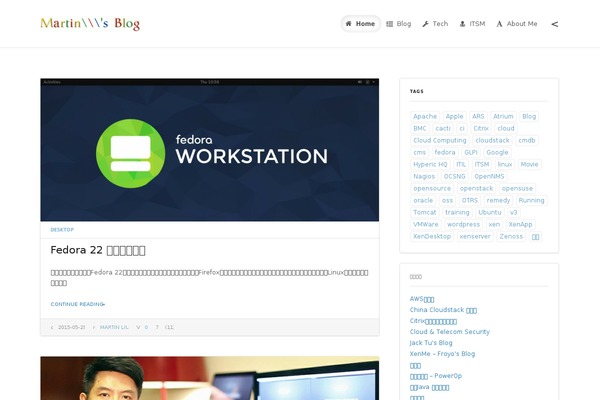The image size is (600, 400).
Task: Select the remedy tag
Action: click(498, 200)
